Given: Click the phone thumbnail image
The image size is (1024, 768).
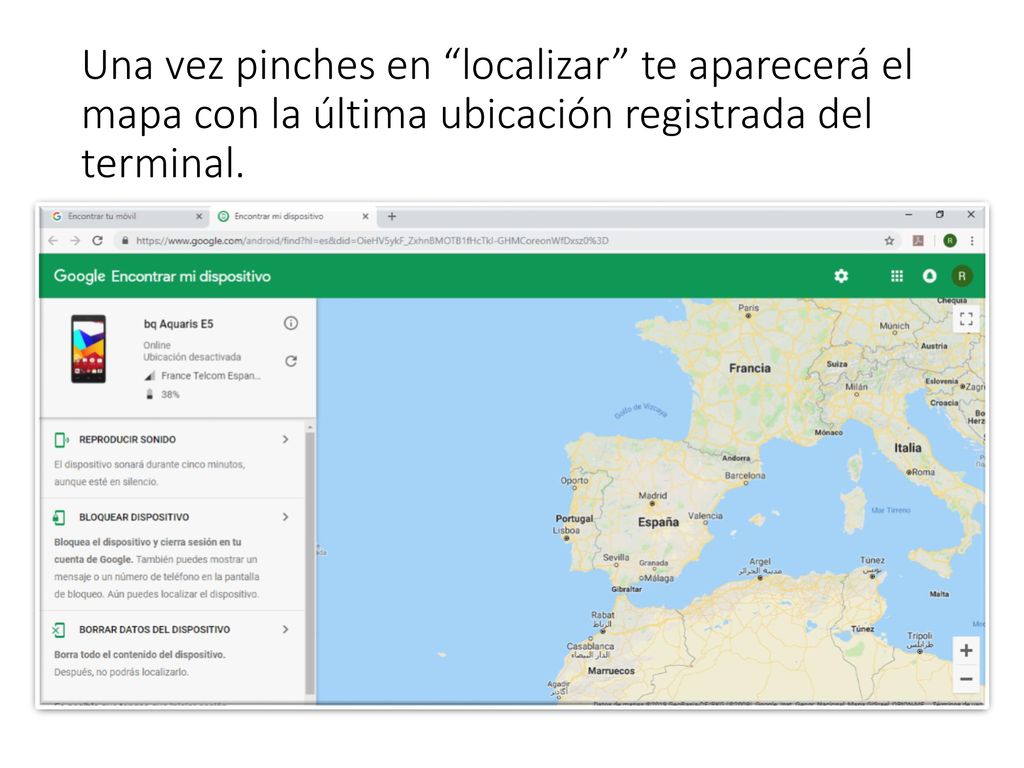Looking at the screenshot, I should 89,349.
